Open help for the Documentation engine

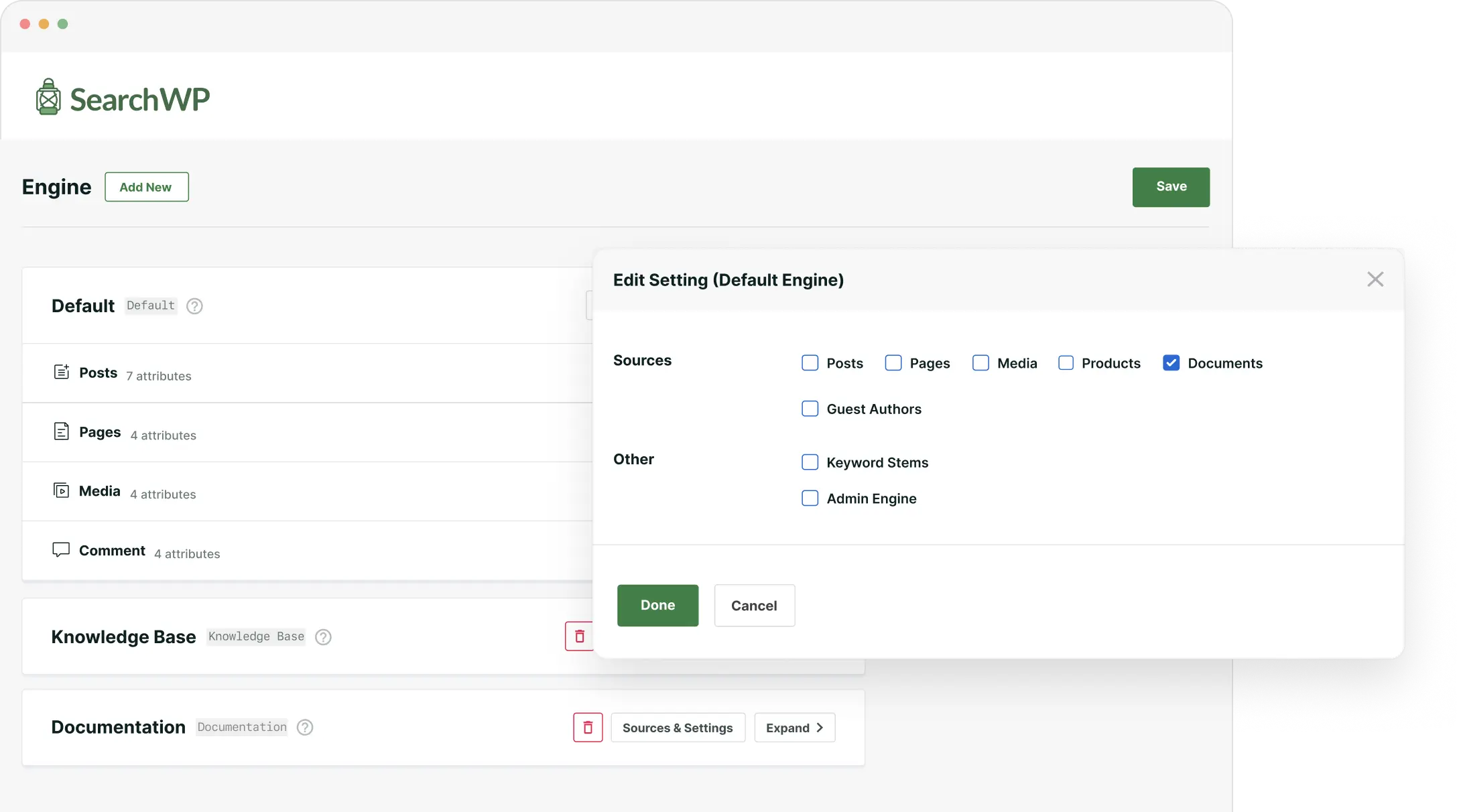click(304, 728)
